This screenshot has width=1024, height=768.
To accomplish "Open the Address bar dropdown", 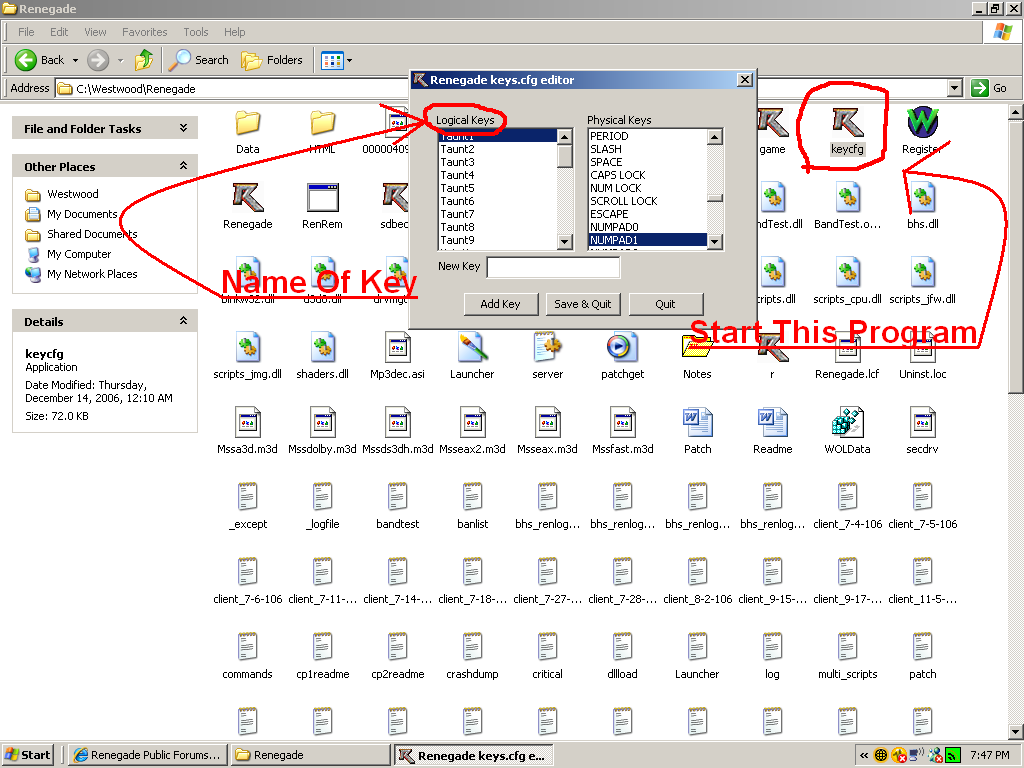I will [x=954, y=88].
